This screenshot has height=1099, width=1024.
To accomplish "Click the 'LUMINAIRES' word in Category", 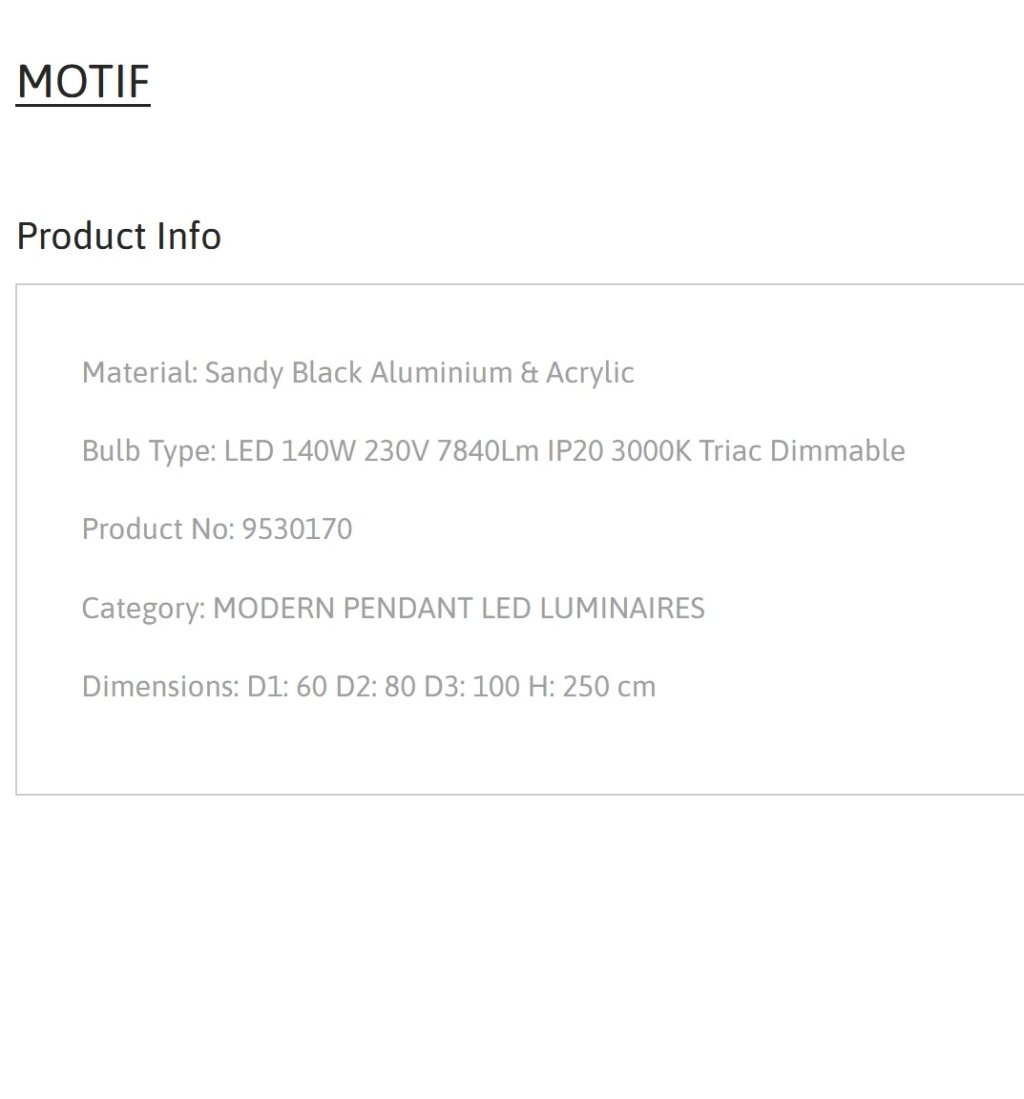I will (x=622, y=608).
